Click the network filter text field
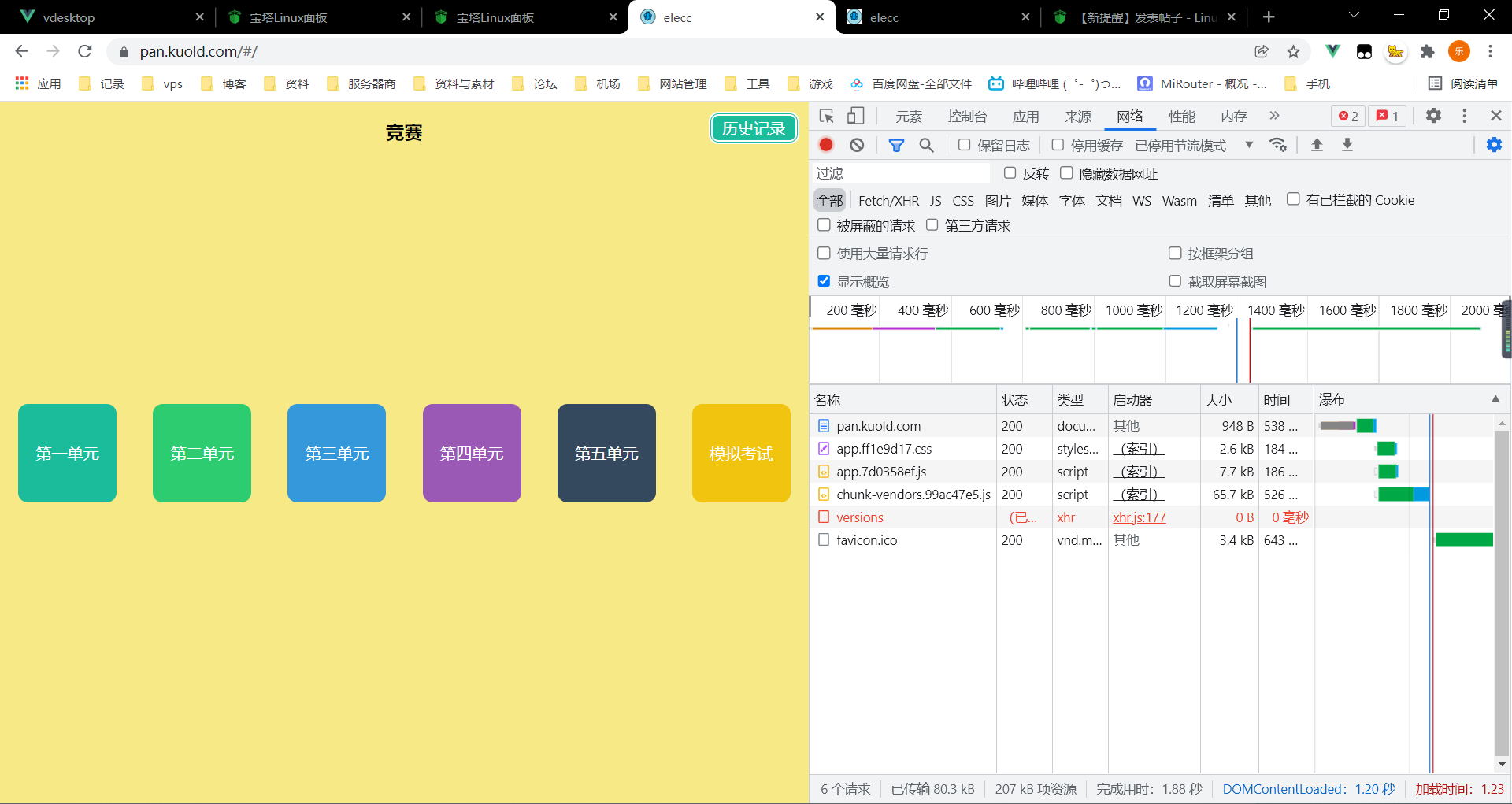Viewport: 1512px width, 804px height. click(x=901, y=173)
